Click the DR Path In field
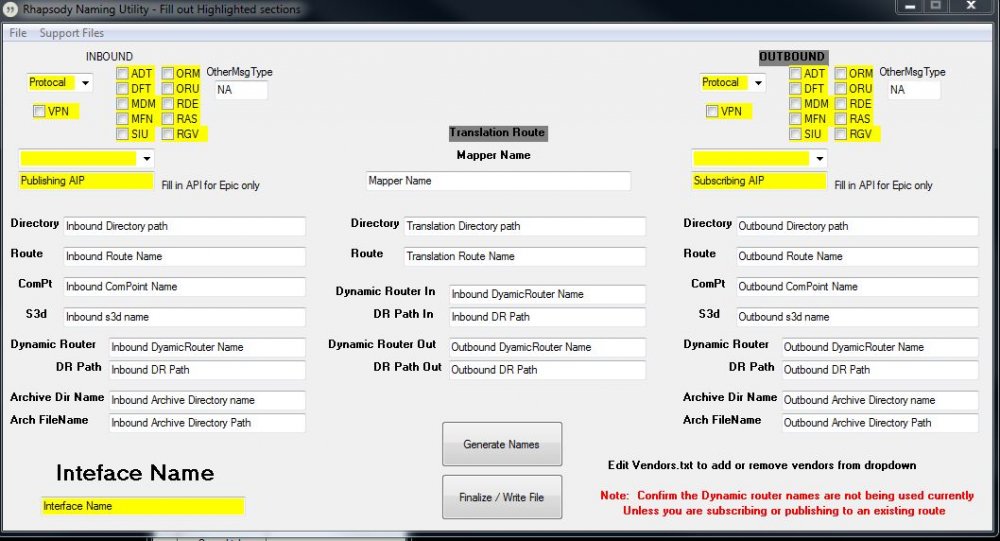 547,317
